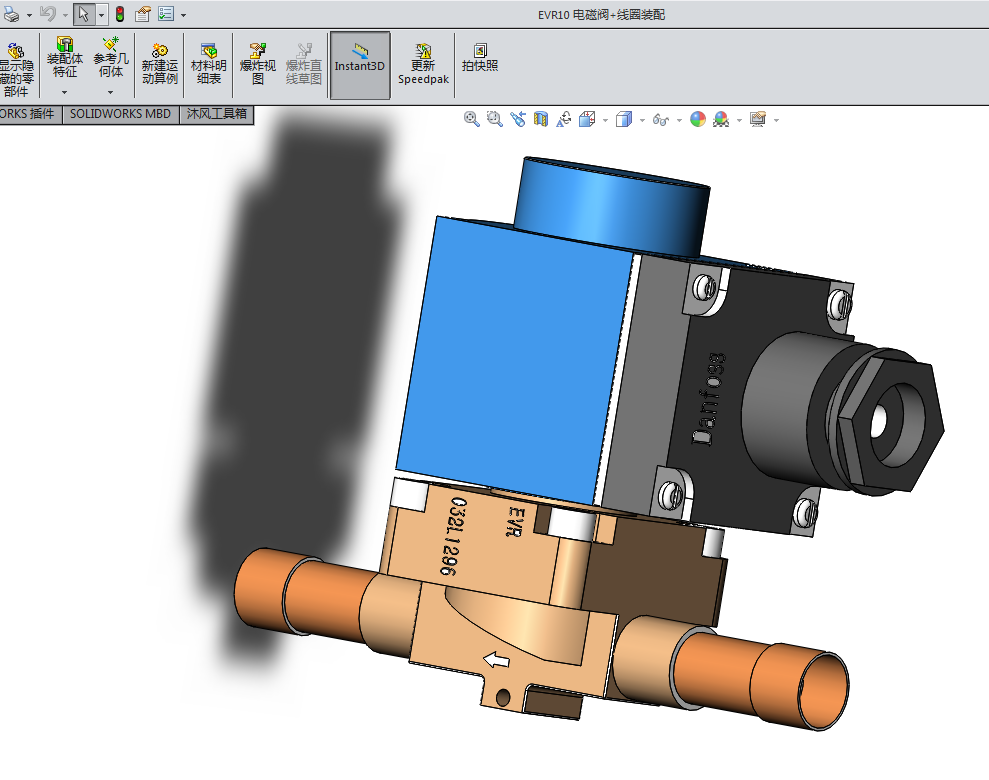Image resolution: width=989 pixels, height=780 pixels.
Task: Click the View Settings monitor icon
Action: point(758,119)
